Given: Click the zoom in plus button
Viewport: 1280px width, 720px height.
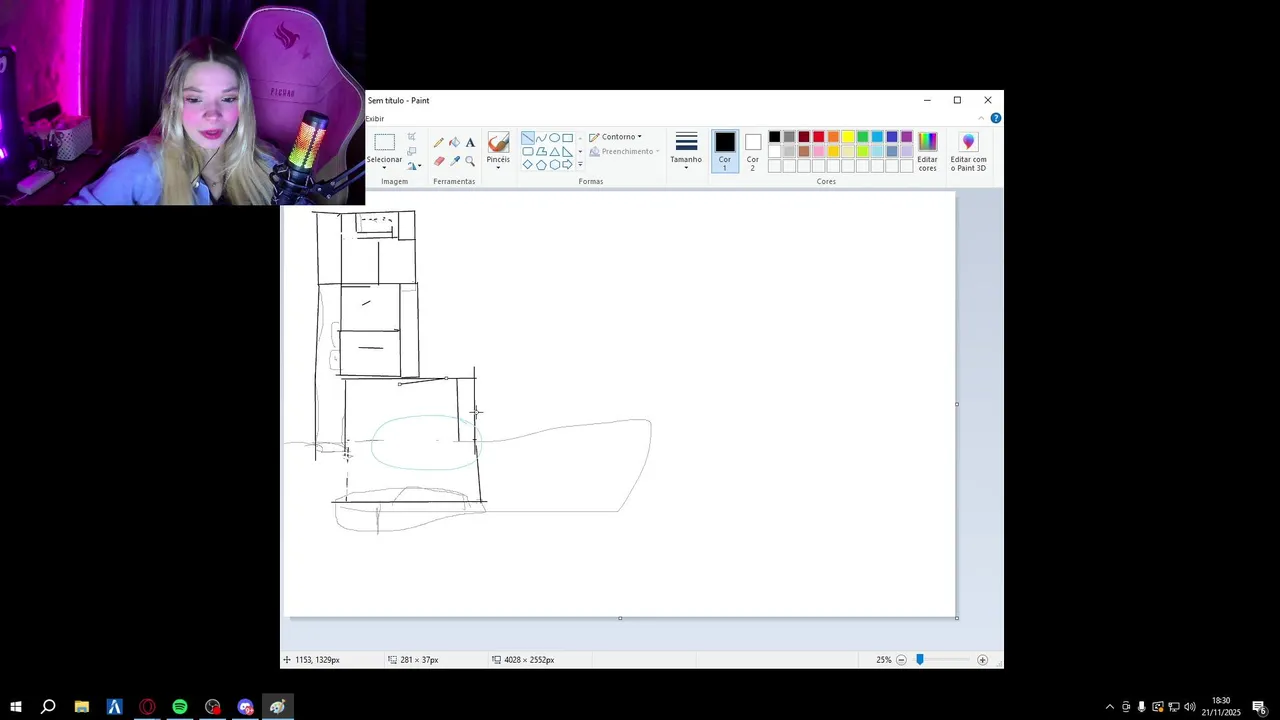Looking at the screenshot, I should click(x=982, y=660).
